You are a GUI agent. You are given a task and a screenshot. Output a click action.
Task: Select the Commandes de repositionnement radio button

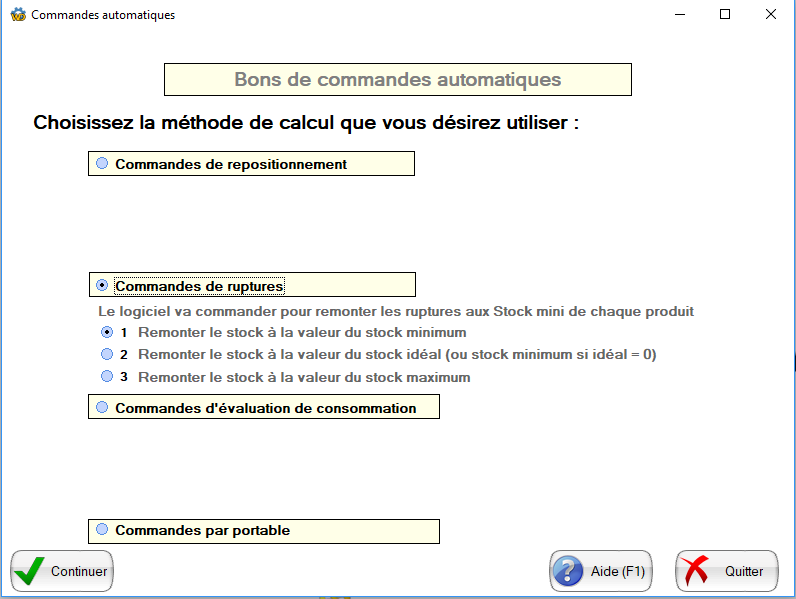click(102, 163)
